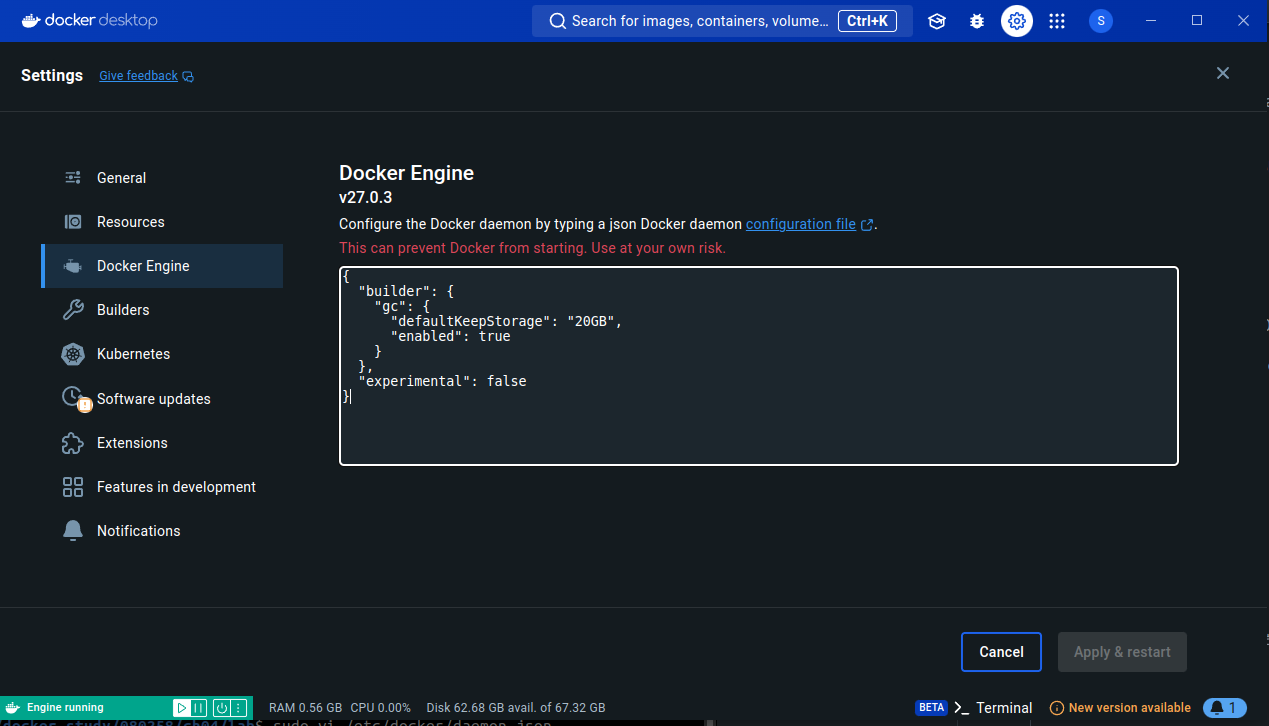
Task: Click the RAM 0.56 GB status text
Action: (305, 707)
